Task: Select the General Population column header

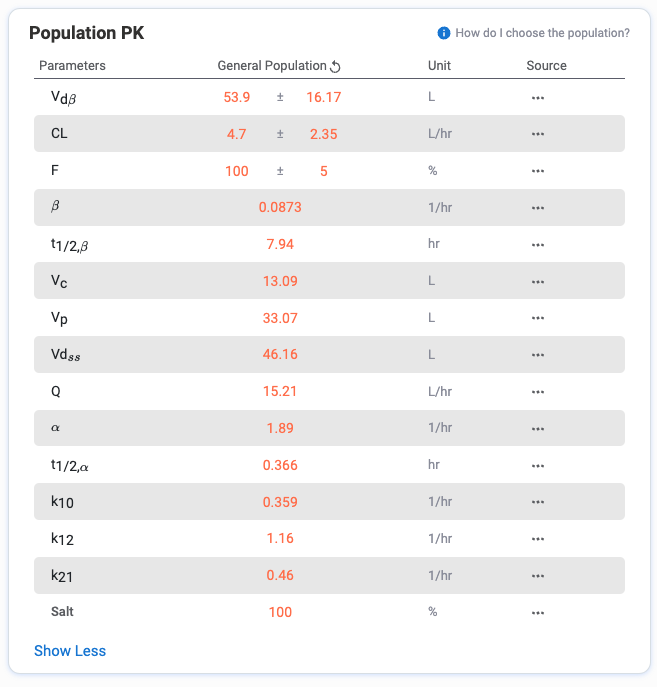Action: 272,66
